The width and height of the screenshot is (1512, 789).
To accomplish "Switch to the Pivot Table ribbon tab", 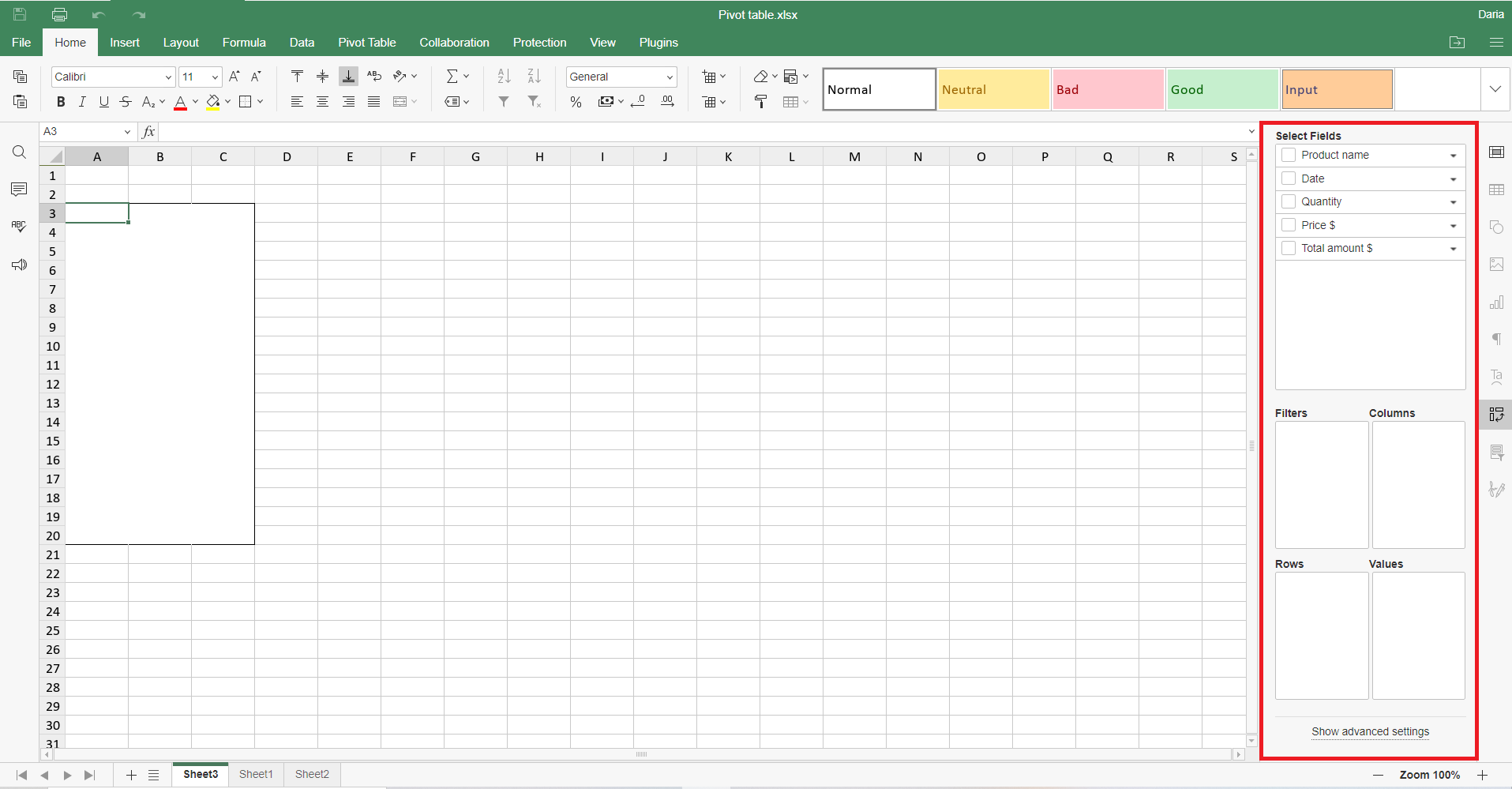I will tap(366, 42).
